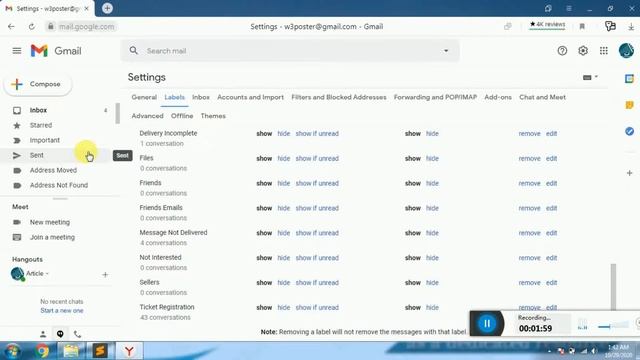Click the Gmail logo
The height and width of the screenshot is (360, 640).
tap(56, 51)
